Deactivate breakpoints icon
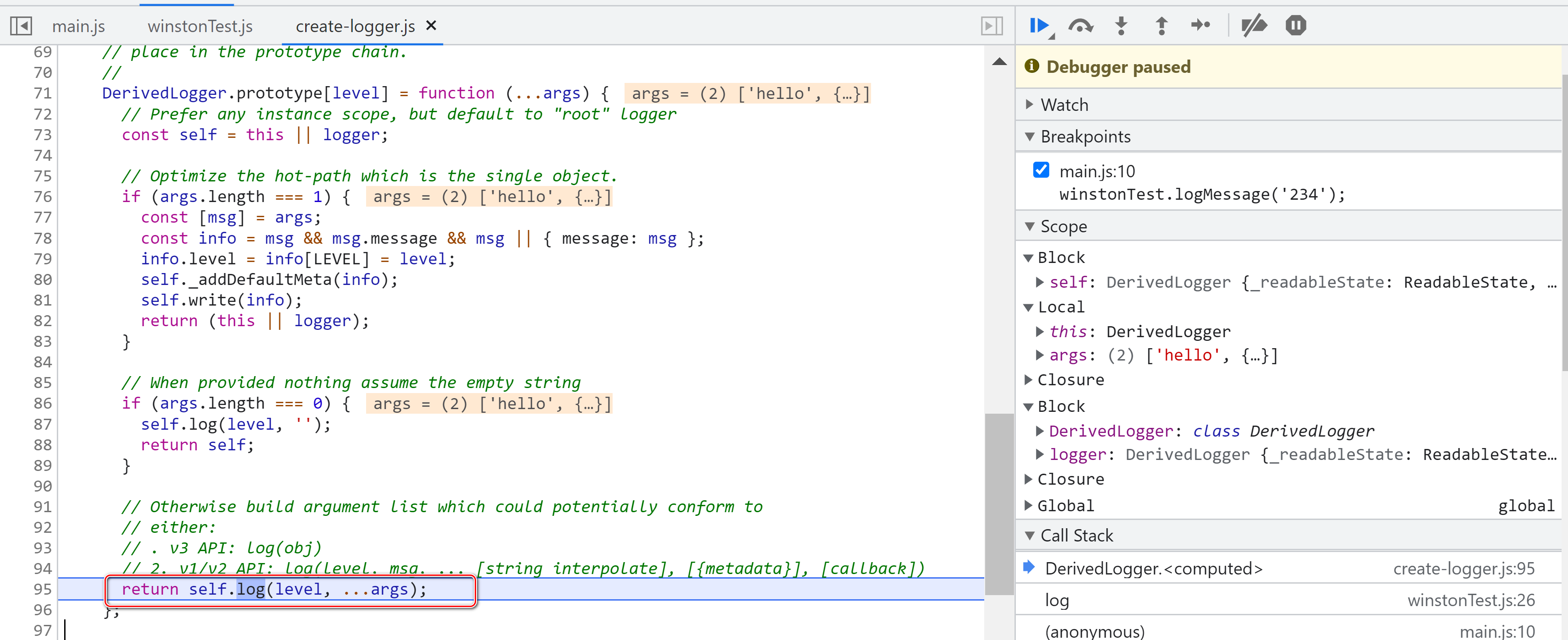The width and height of the screenshot is (1568, 640). pyautogui.click(x=1254, y=26)
